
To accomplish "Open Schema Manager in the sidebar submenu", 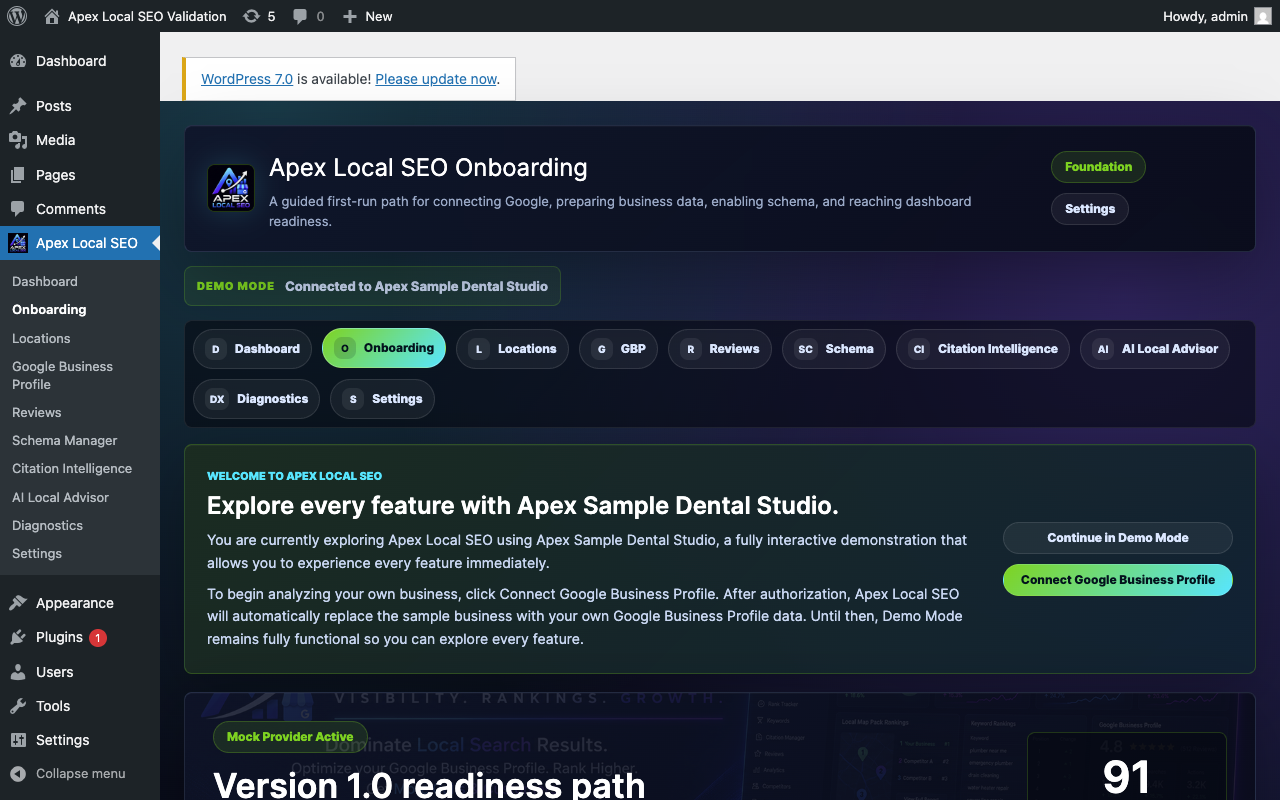I will point(65,440).
